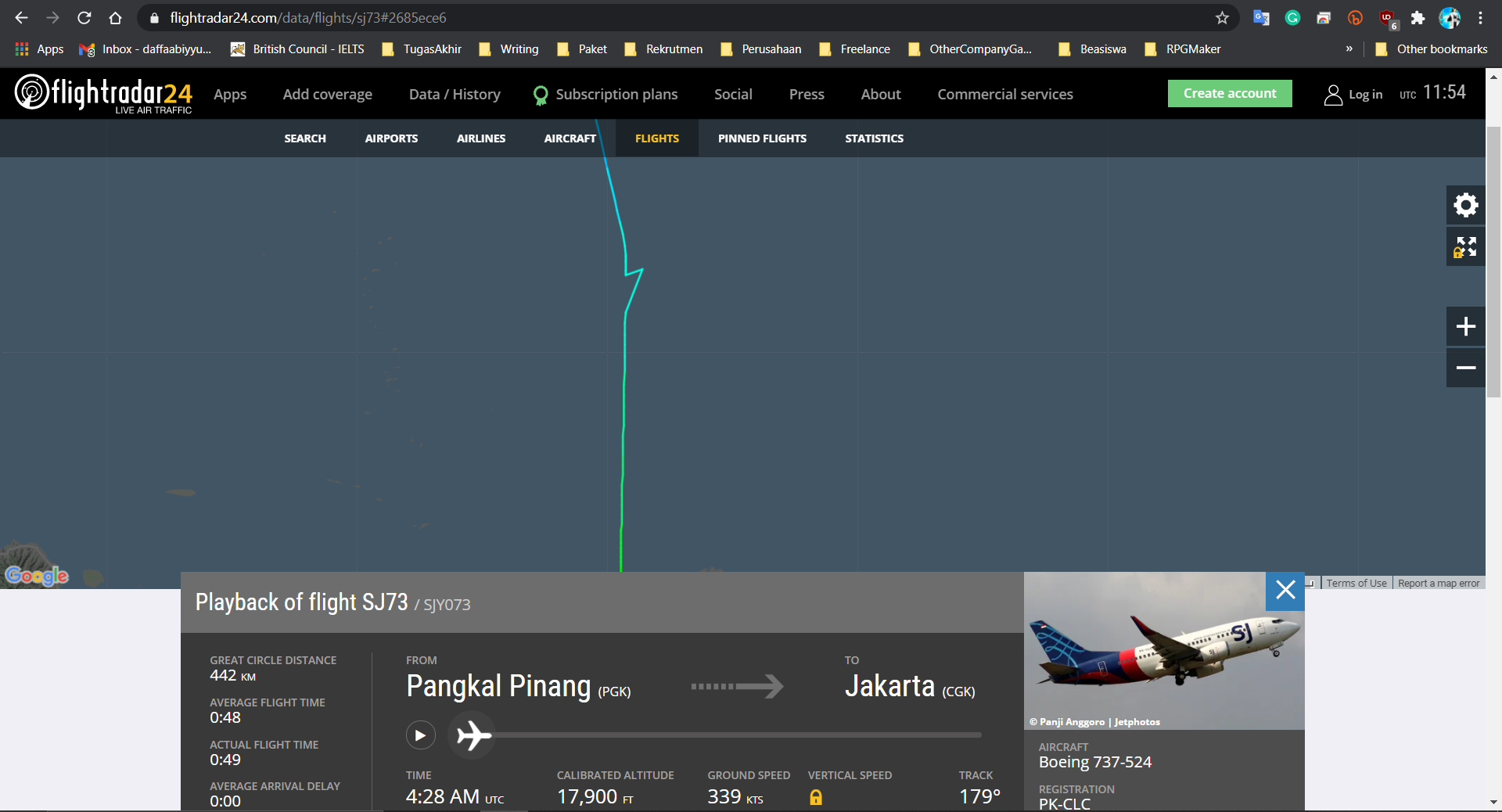This screenshot has width=1502, height=812.
Task: Open the Chrome three-dot menu
Action: point(1480,17)
